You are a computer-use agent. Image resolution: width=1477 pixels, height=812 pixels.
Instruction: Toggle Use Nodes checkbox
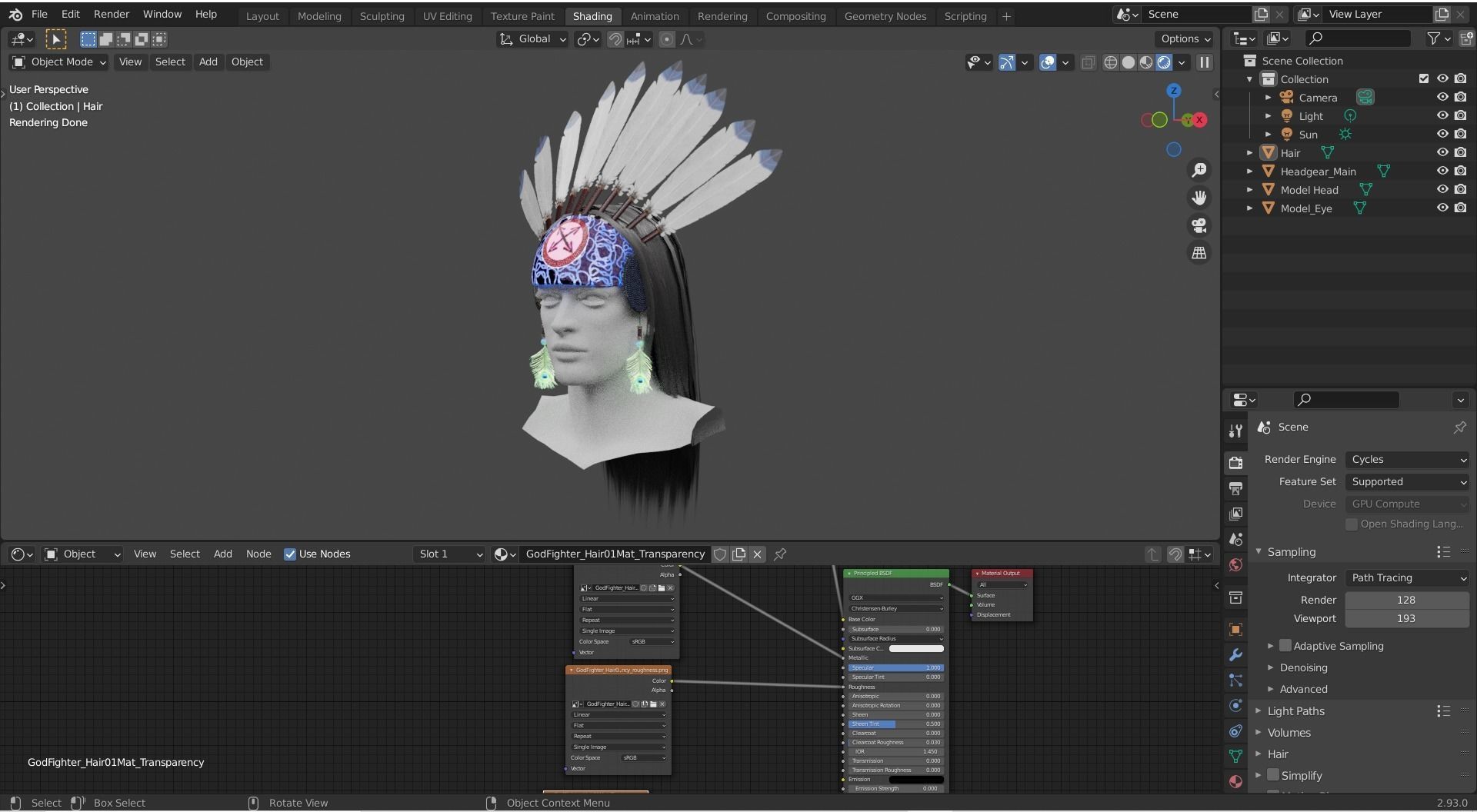click(x=290, y=554)
